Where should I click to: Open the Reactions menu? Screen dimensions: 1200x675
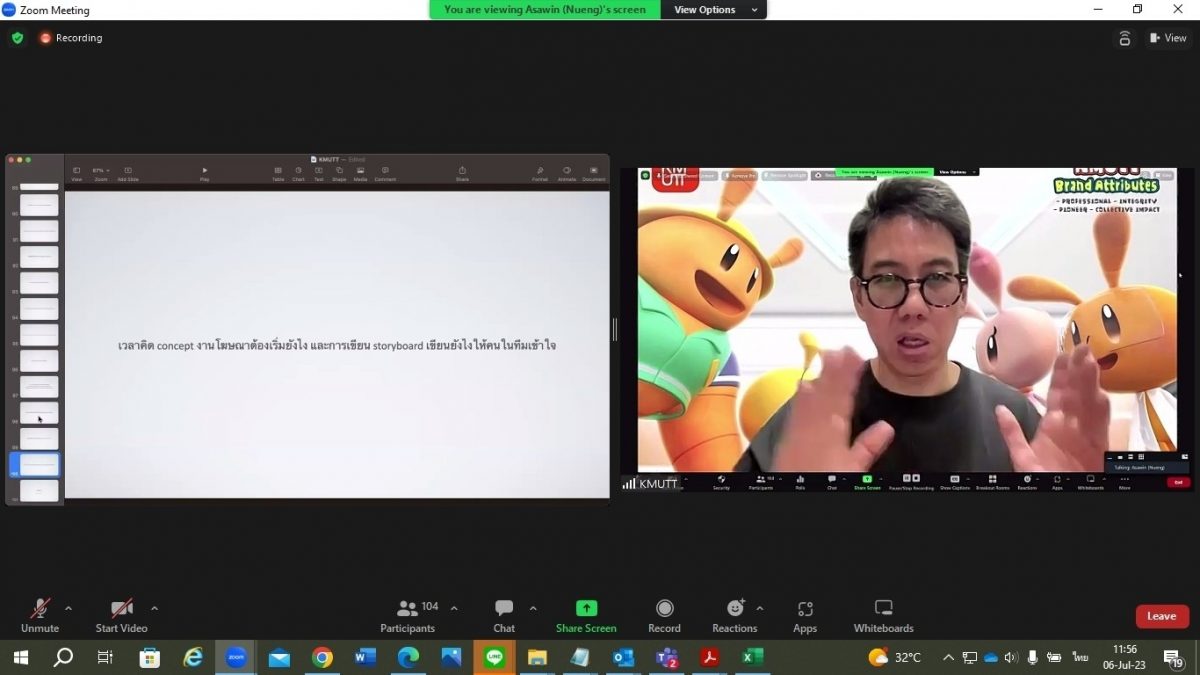735,615
